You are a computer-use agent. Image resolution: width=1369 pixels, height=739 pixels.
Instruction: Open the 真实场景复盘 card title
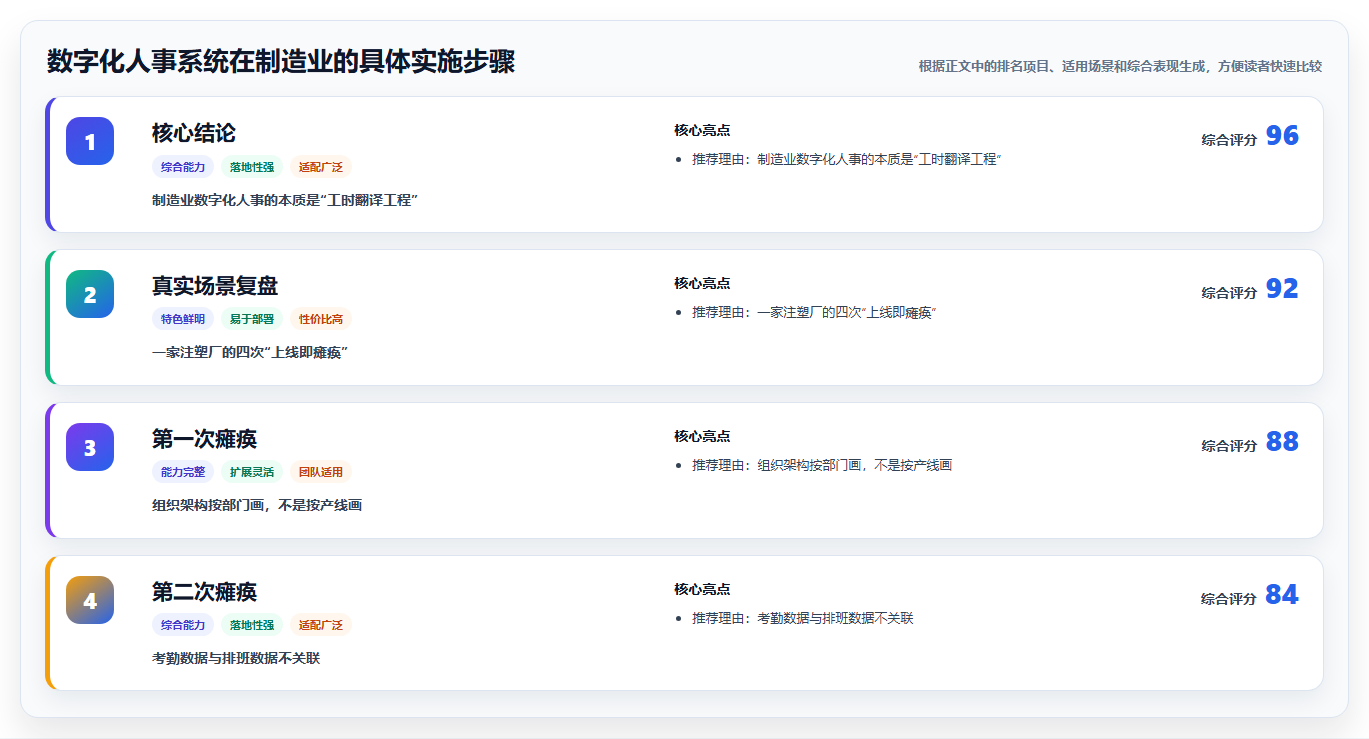tap(215, 286)
